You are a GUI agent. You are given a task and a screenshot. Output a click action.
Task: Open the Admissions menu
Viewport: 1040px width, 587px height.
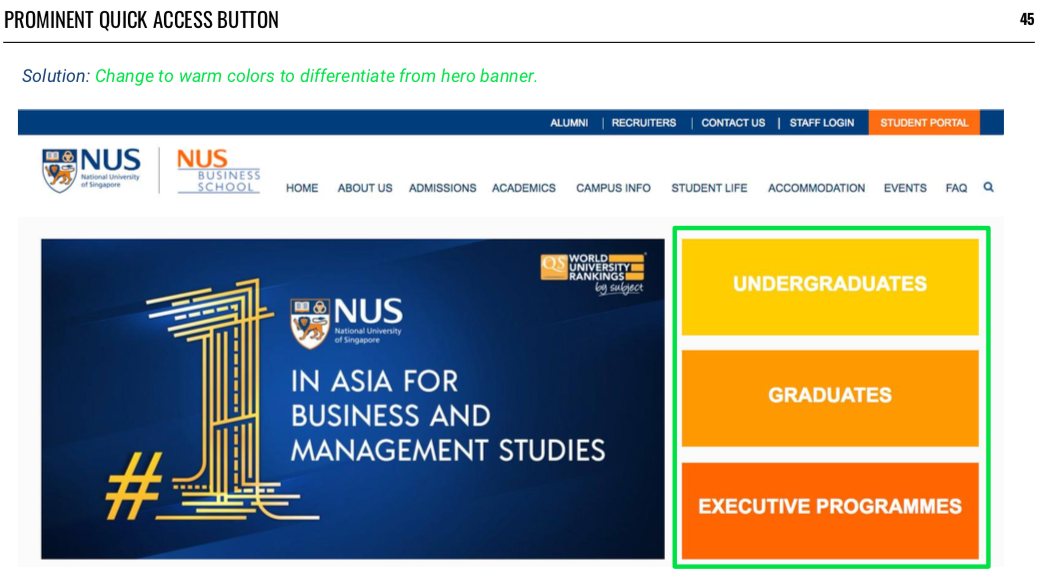click(442, 188)
